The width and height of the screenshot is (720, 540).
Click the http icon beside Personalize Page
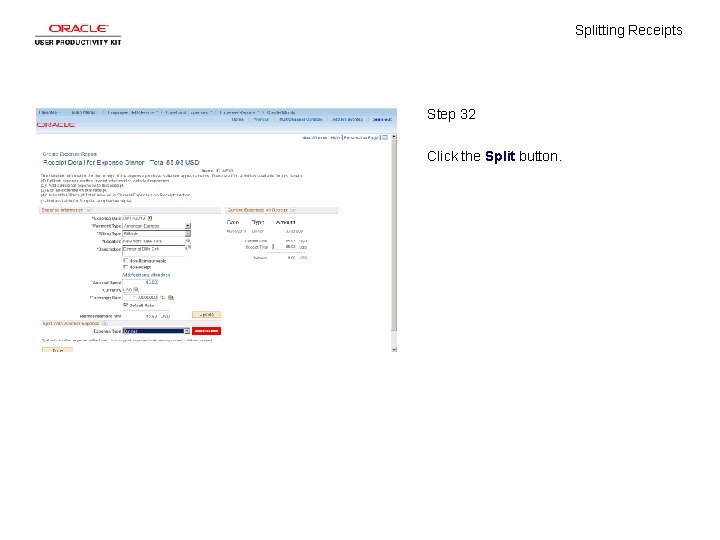(385, 137)
